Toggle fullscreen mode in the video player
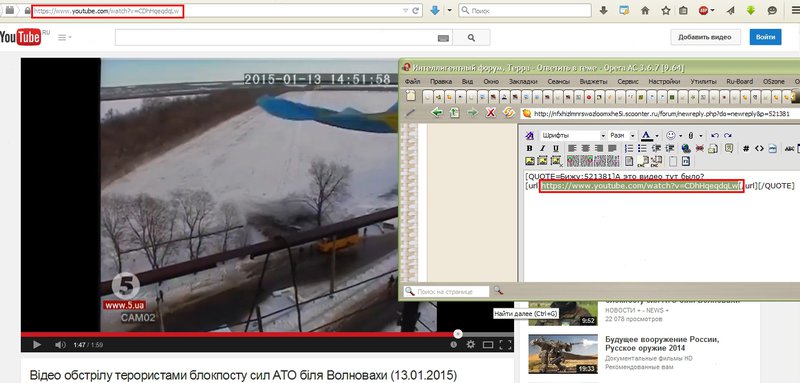Viewport: 800px width, 383px height. 505,345
